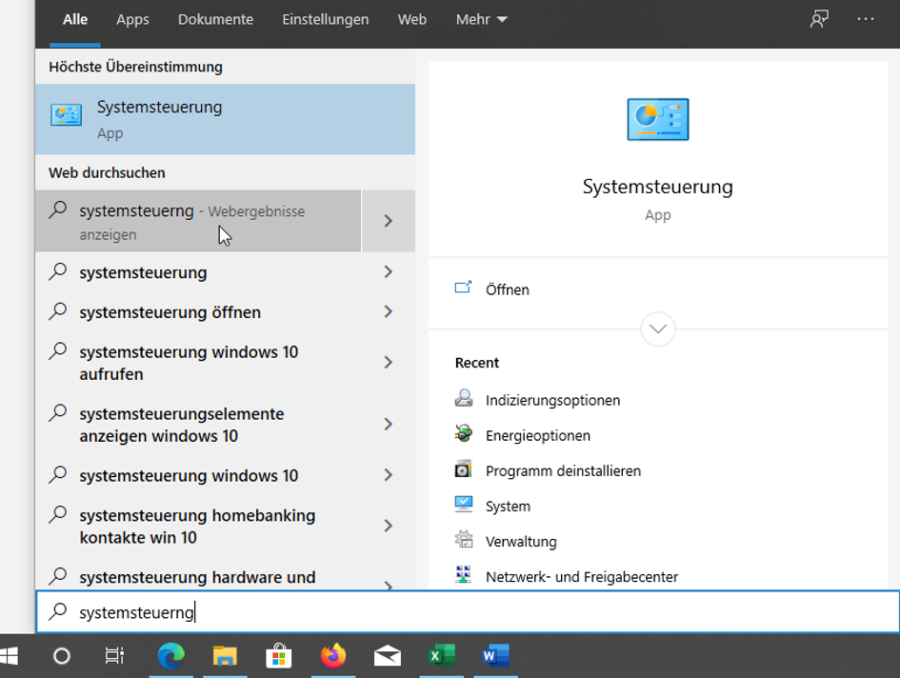Open the Mehr dropdown in the search header

coord(480,18)
